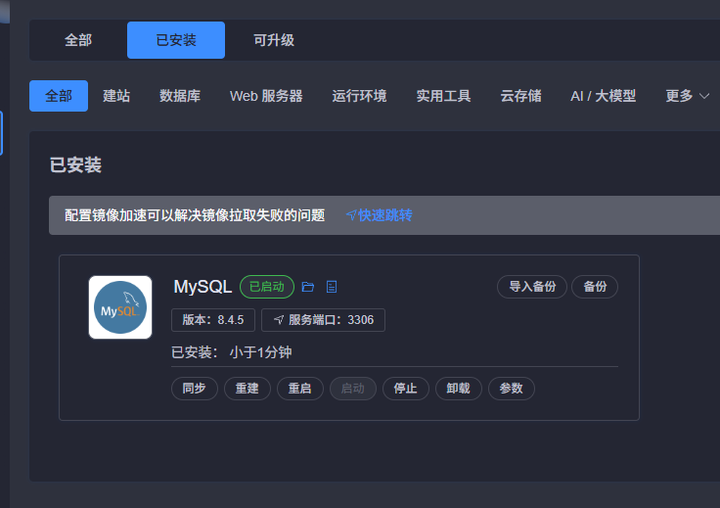This screenshot has height=508, width=720.
Task: Click the 版本: 8.4.5 tag
Action: click(213, 320)
